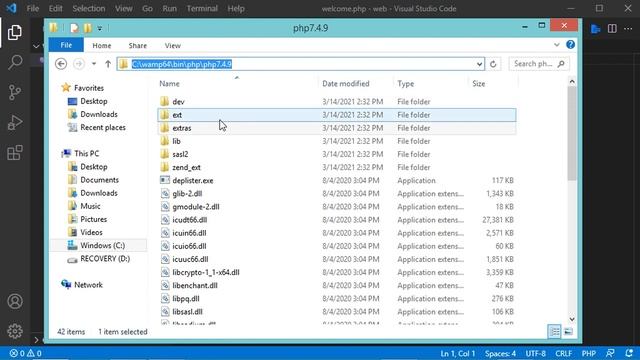
Task: Sort by Name column header
Action: pos(169,84)
